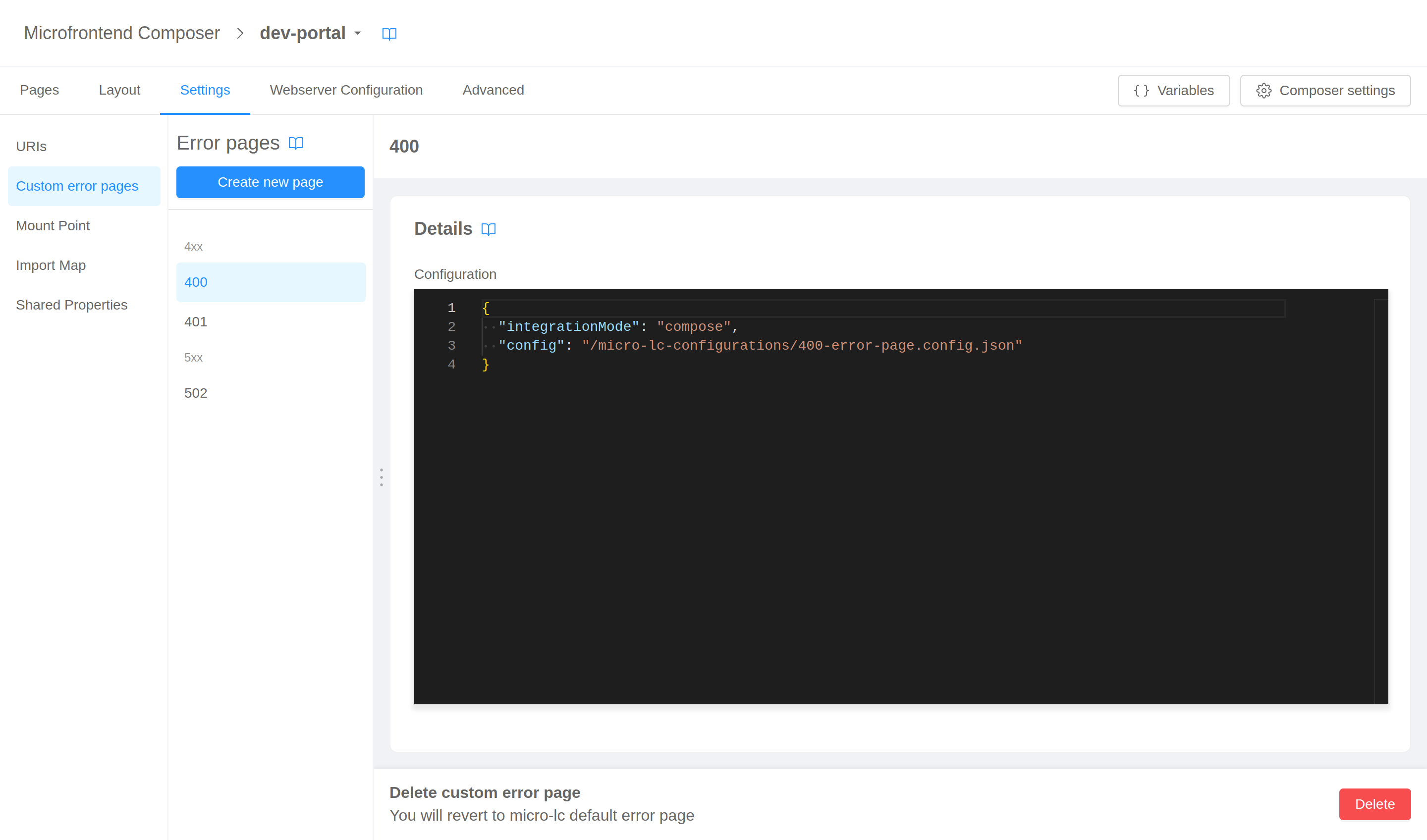Click the red Delete button

coord(1374,804)
